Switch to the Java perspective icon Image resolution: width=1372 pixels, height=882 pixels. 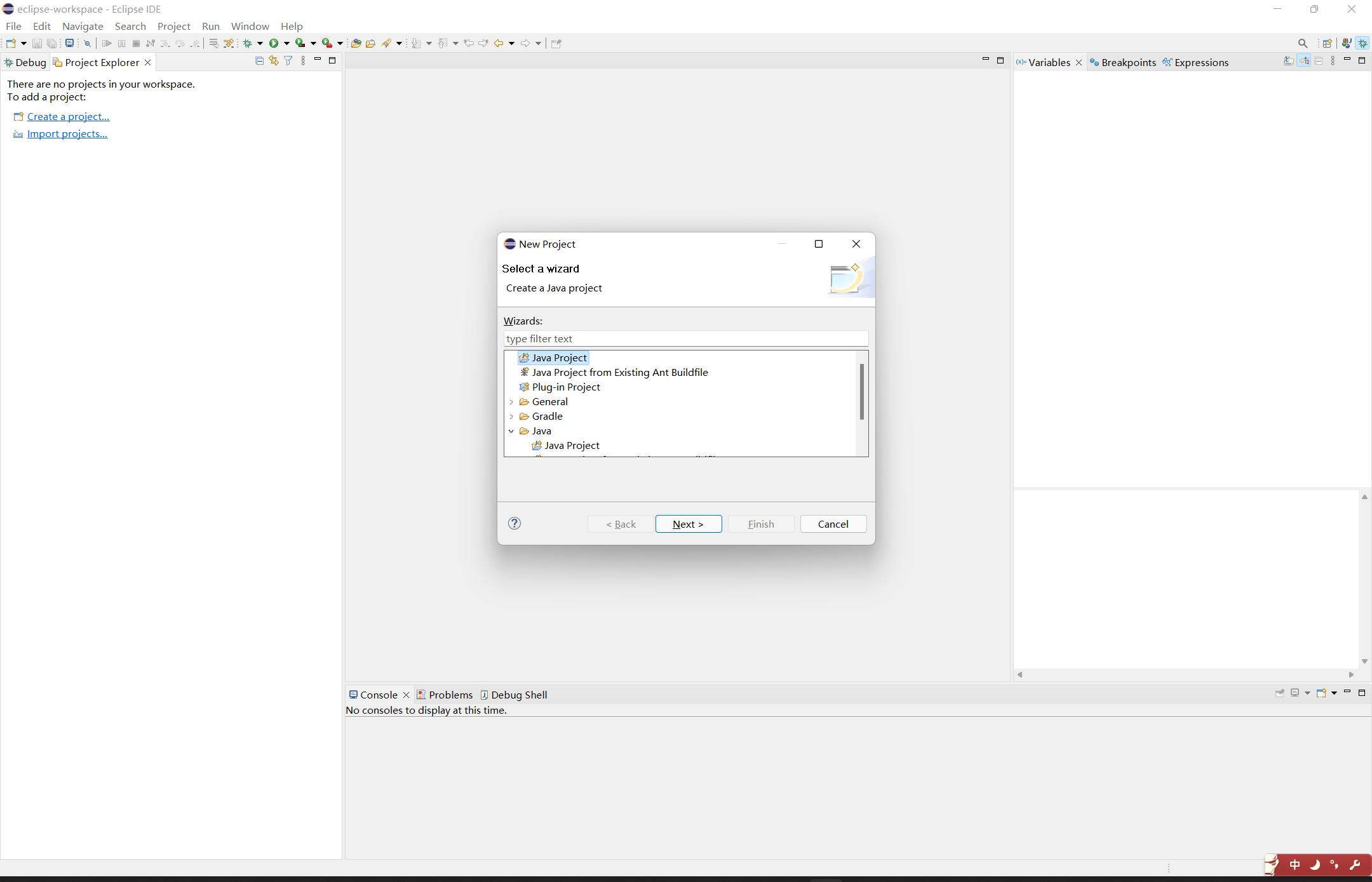(x=1346, y=43)
